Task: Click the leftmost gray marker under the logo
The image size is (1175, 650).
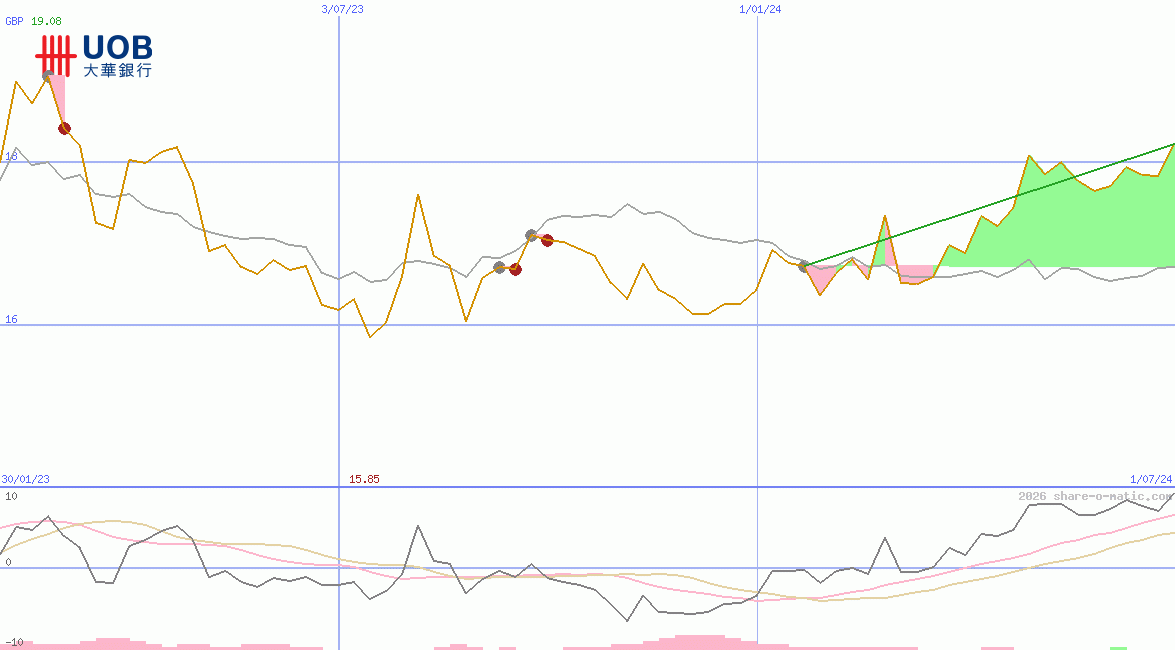Action: coord(46,71)
